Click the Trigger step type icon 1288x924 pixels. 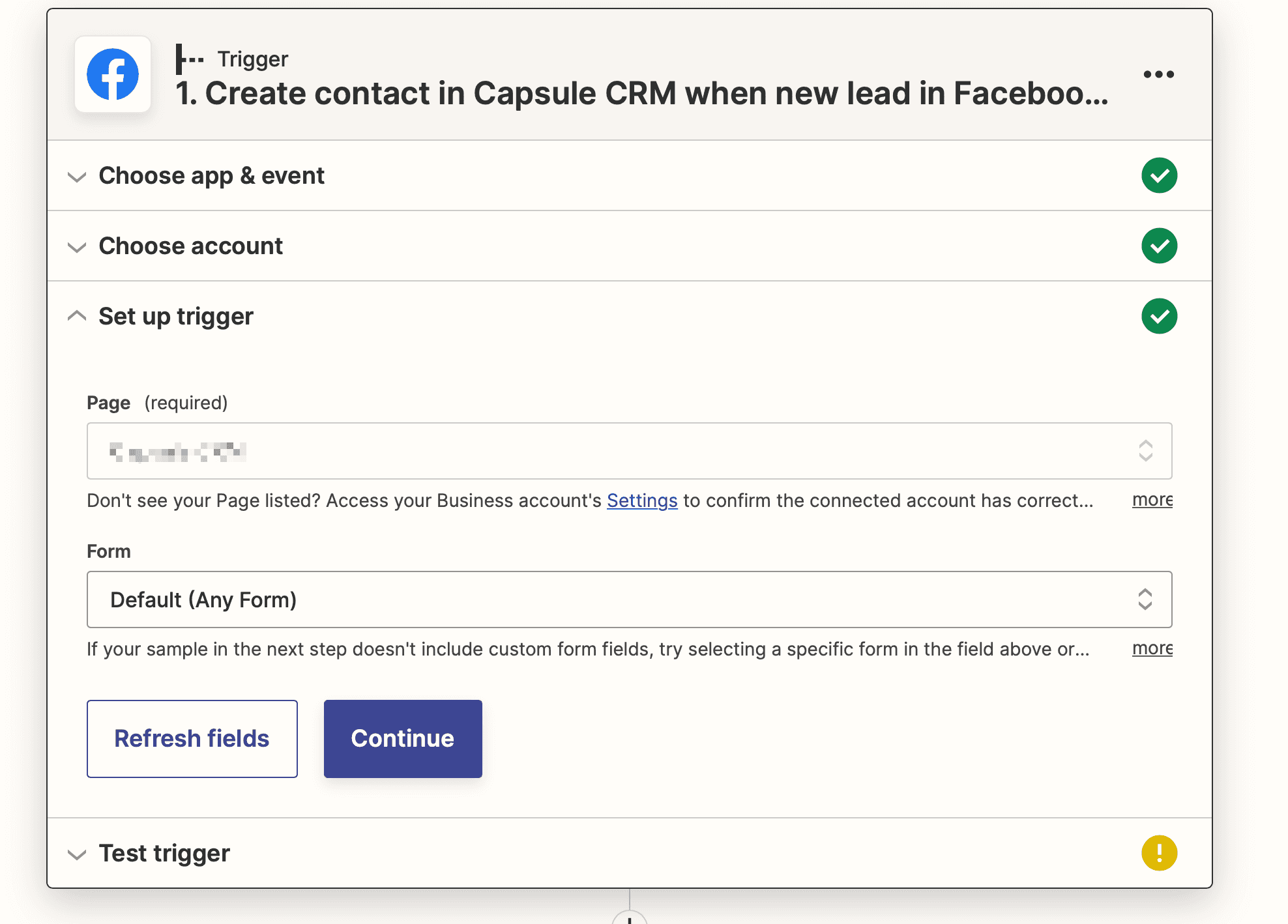[x=190, y=59]
